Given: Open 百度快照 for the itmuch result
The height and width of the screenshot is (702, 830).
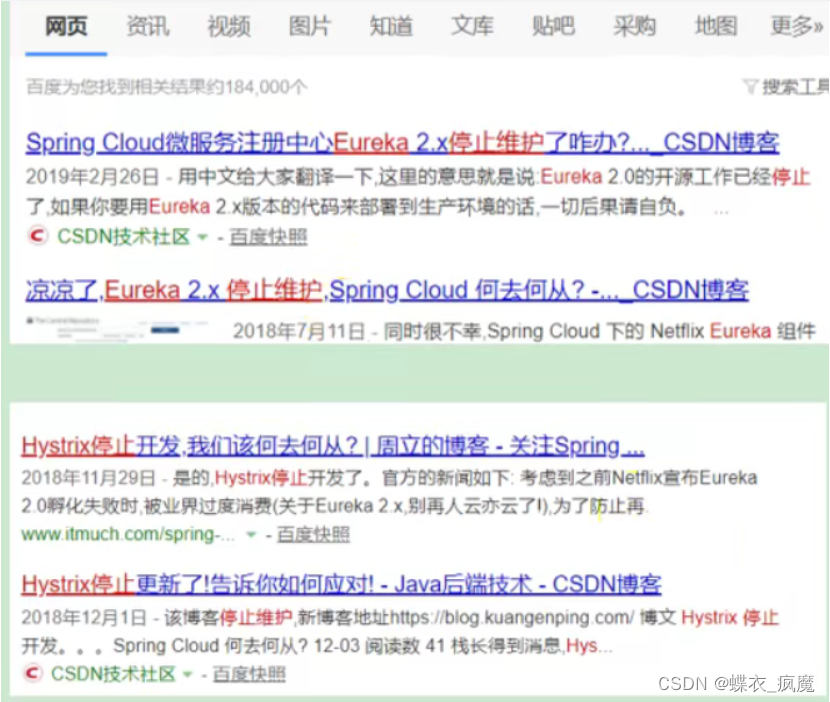Looking at the screenshot, I should (x=313, y=535).
